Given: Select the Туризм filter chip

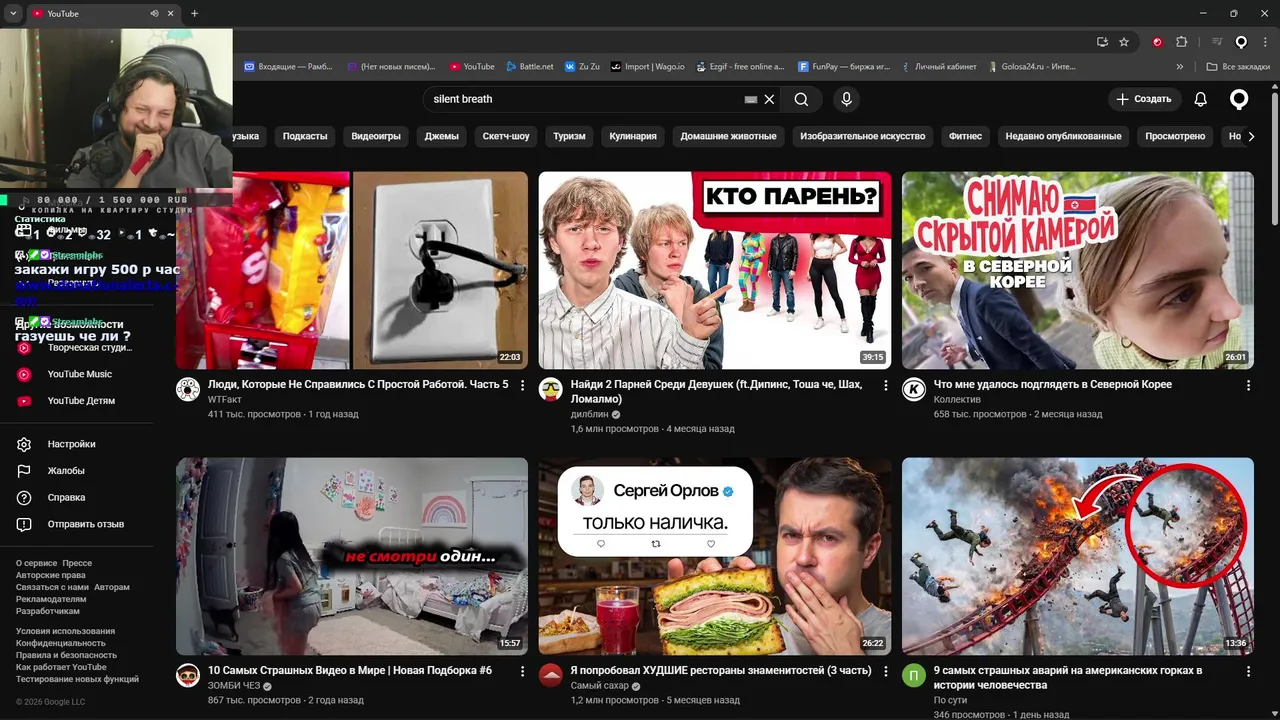Looking at the screenshot, I should click(569, 136).
